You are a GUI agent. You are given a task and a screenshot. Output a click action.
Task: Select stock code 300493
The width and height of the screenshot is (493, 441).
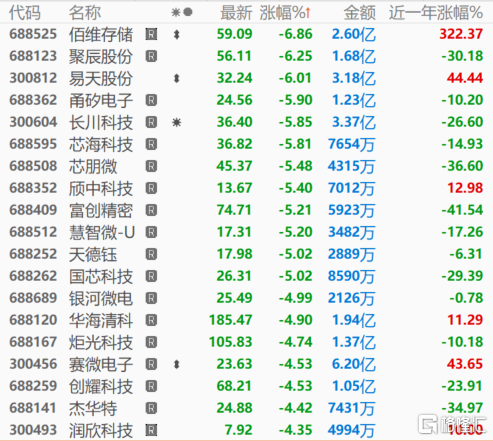point(33,430)
